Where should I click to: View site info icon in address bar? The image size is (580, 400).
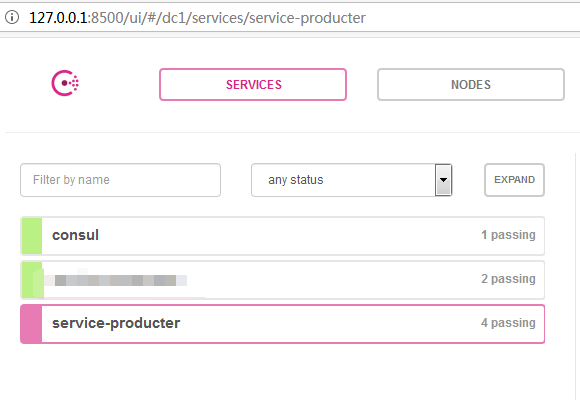[x=12, y=17]
